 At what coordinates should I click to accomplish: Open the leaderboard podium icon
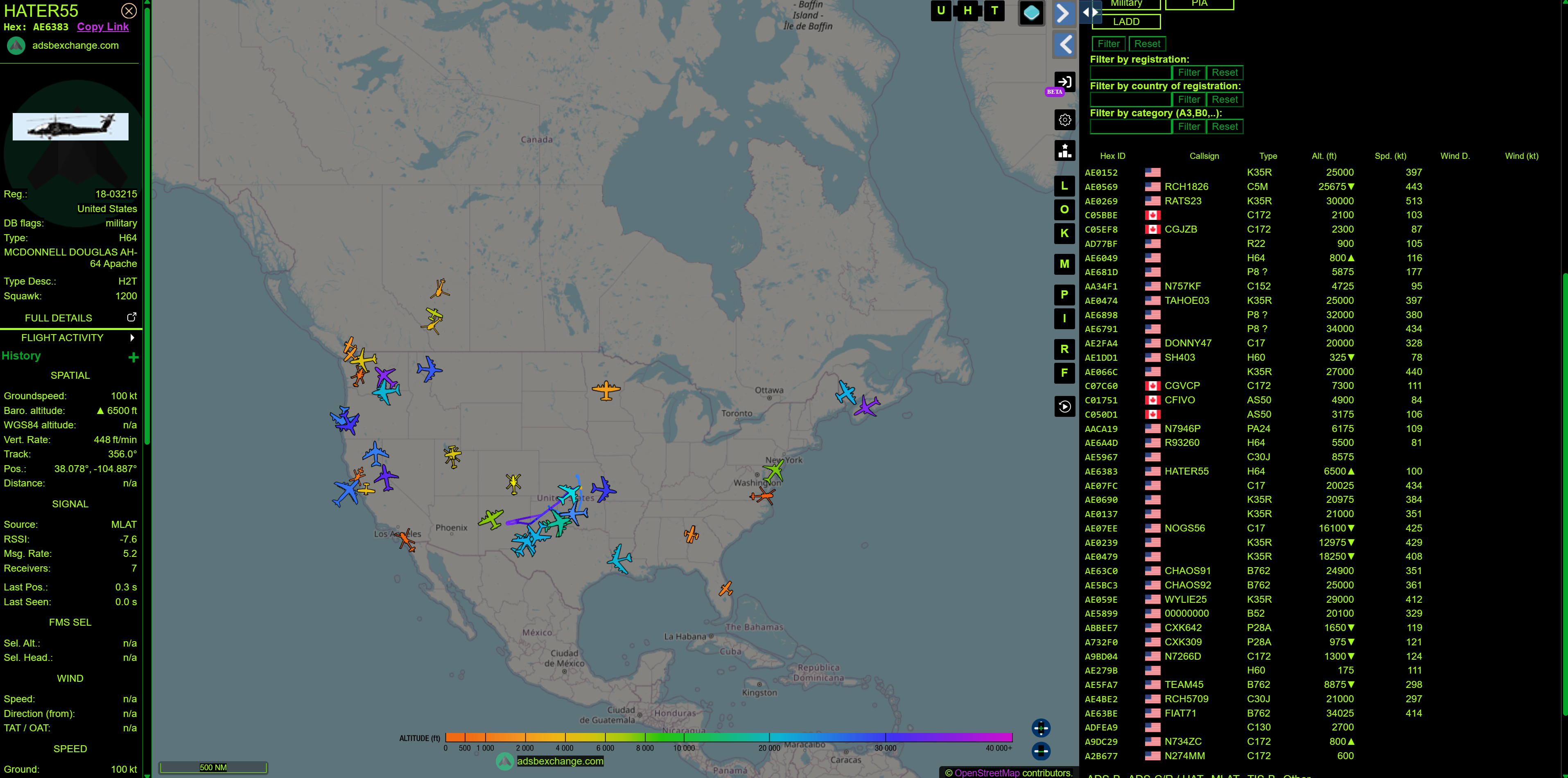[x=1064, y=150]
